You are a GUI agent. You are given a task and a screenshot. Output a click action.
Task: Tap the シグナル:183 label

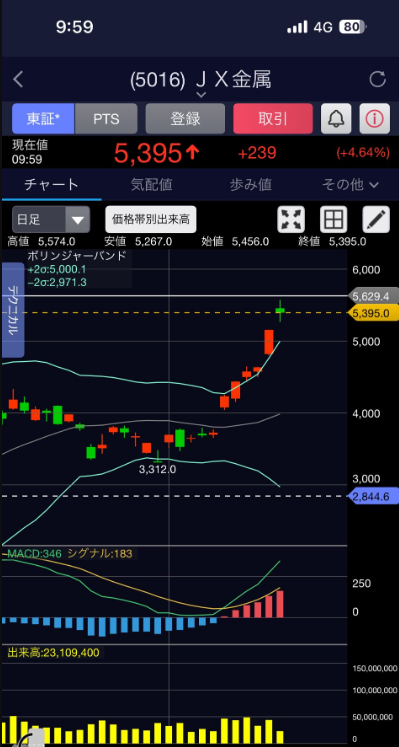coord(100,554)
